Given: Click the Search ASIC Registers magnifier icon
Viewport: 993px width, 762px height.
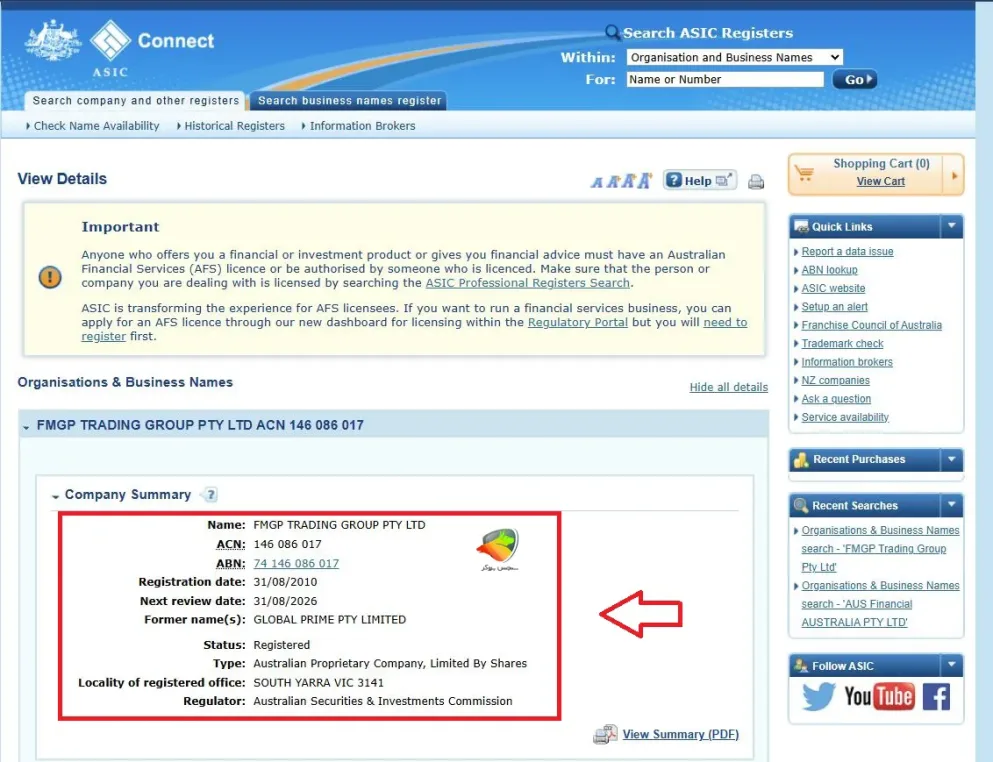Looking at the screenshot, I should coord(612,32).
